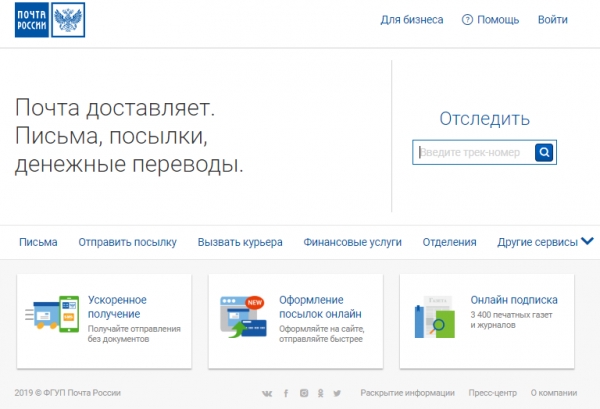Screen dimensions: 600x409
Task: Click '2019 © ФГУП Почта России' text
Action: tap(68, 393)
